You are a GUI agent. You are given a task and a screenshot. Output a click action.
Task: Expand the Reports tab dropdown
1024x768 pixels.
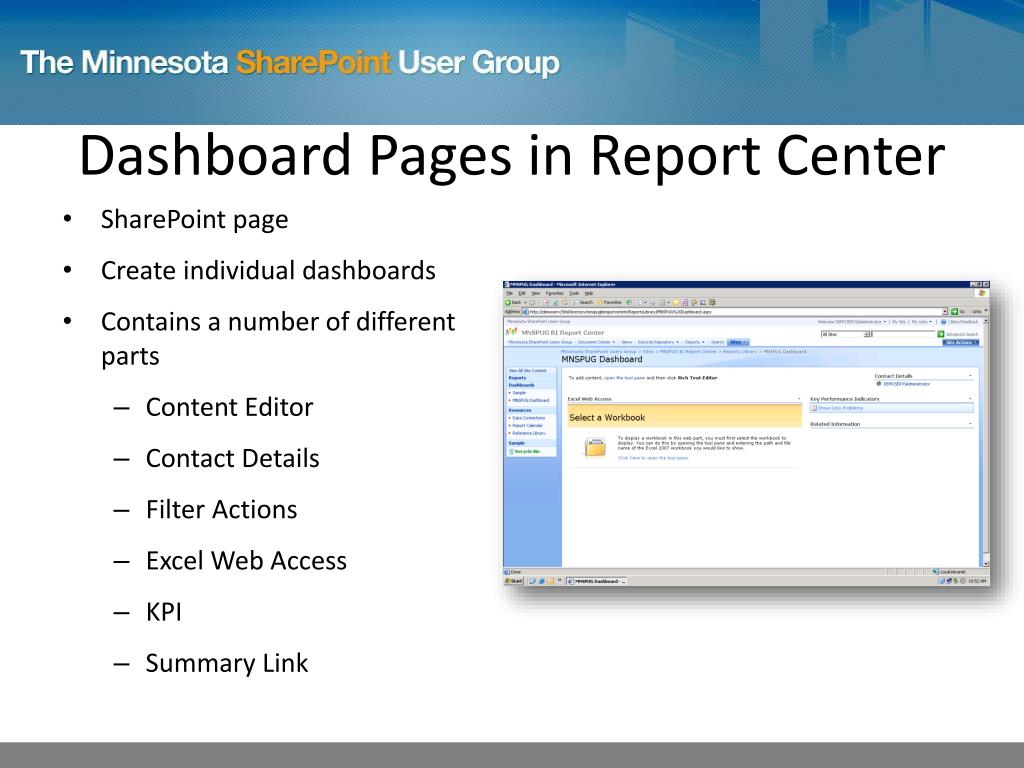[703, 342]
